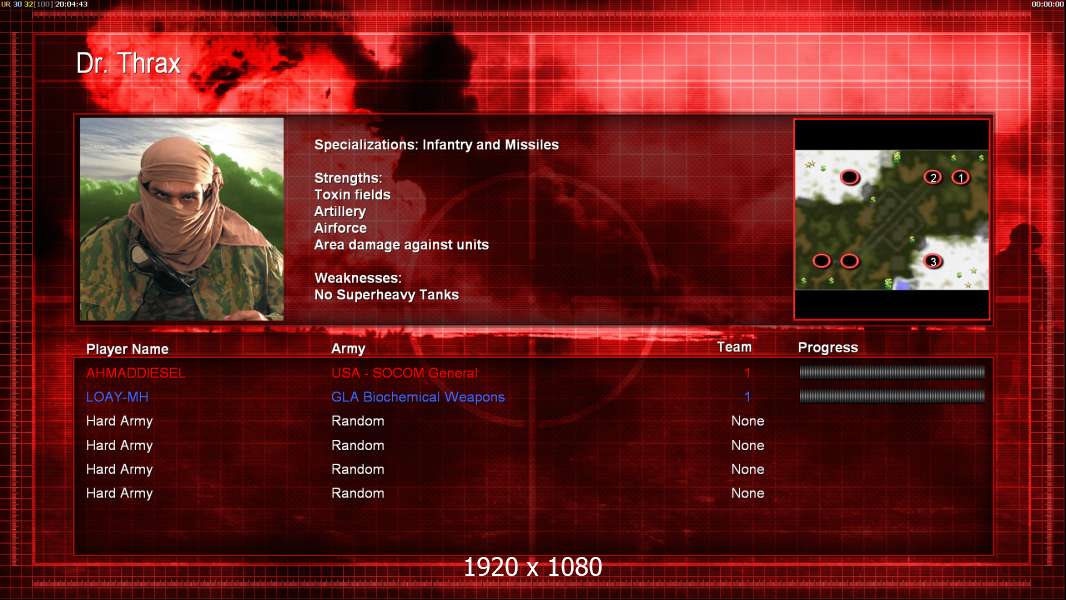Click the "Strengths:" heading
Screen dimensions: 1066x600
pyautogui.click(x=348, y=178)
